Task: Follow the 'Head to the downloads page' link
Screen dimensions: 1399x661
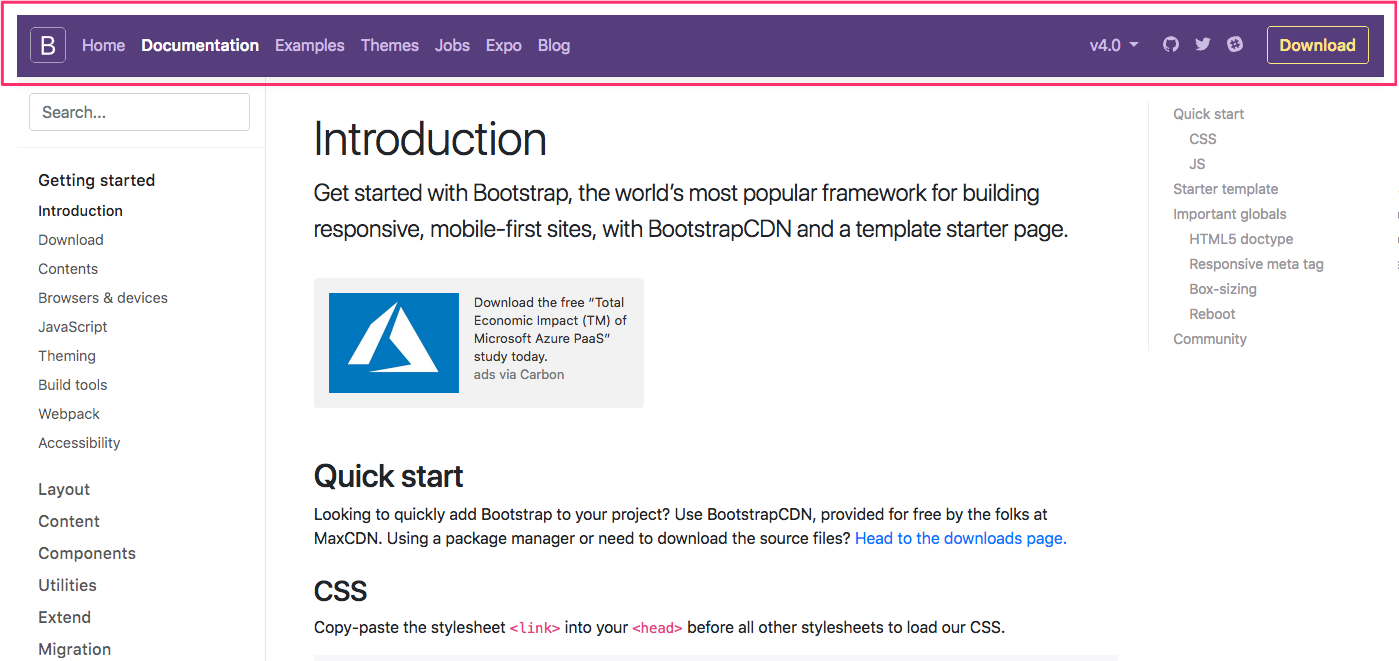Action: (x=960, y=538)
